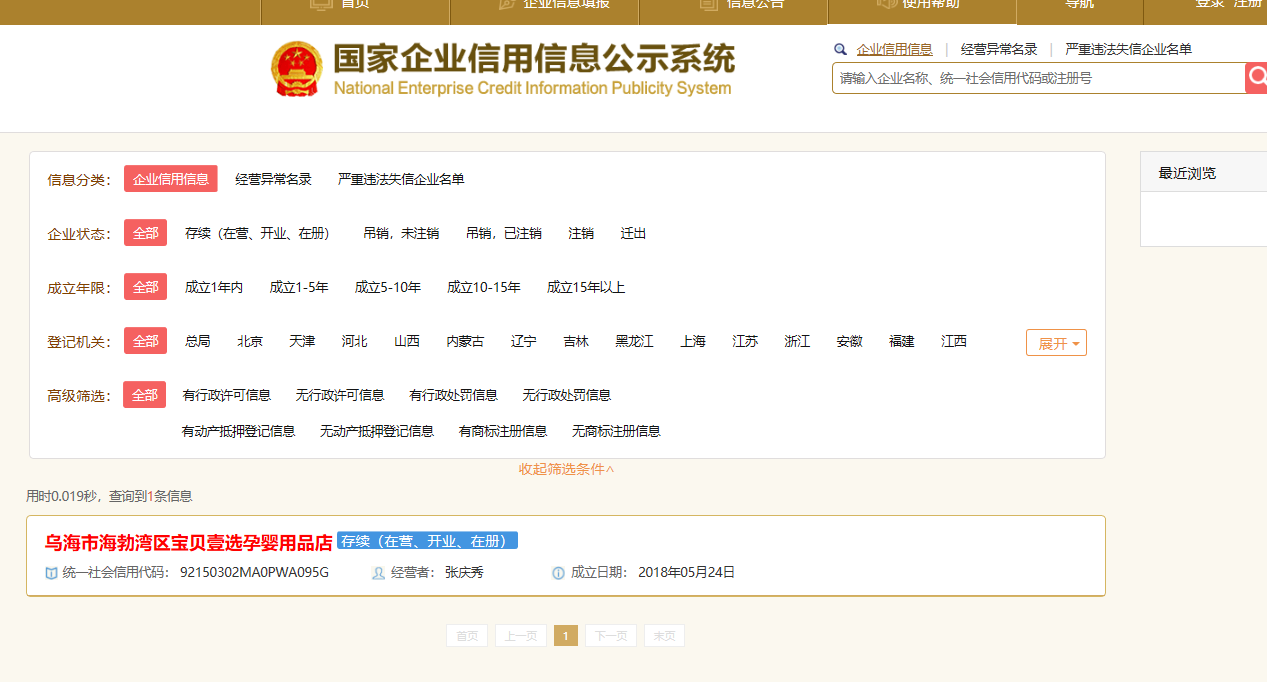Select 严重违法失信企业名单 in 信息分类 filter
Viewport: 1267px width, 682px height.
coord(401,179)
